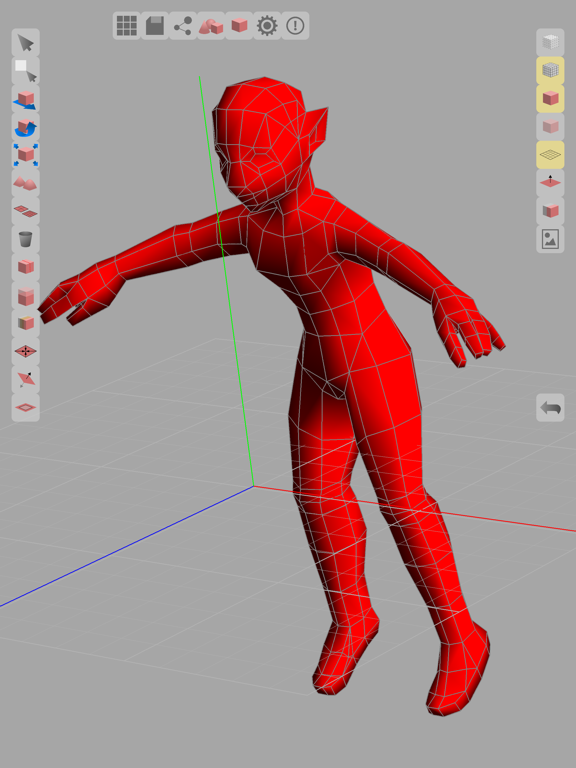The image size is (576, 768).
Task: Choose the cube edge-loop cut tool
Action: coord(25,267)
